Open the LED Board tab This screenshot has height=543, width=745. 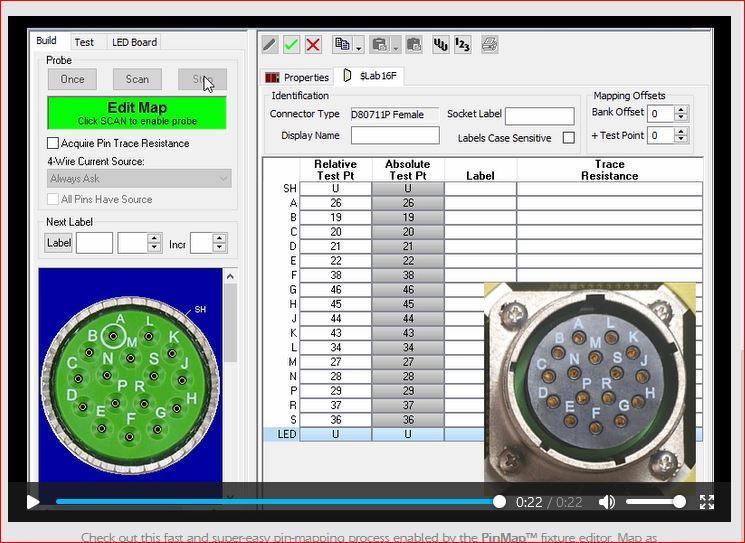tap(134, 42)
